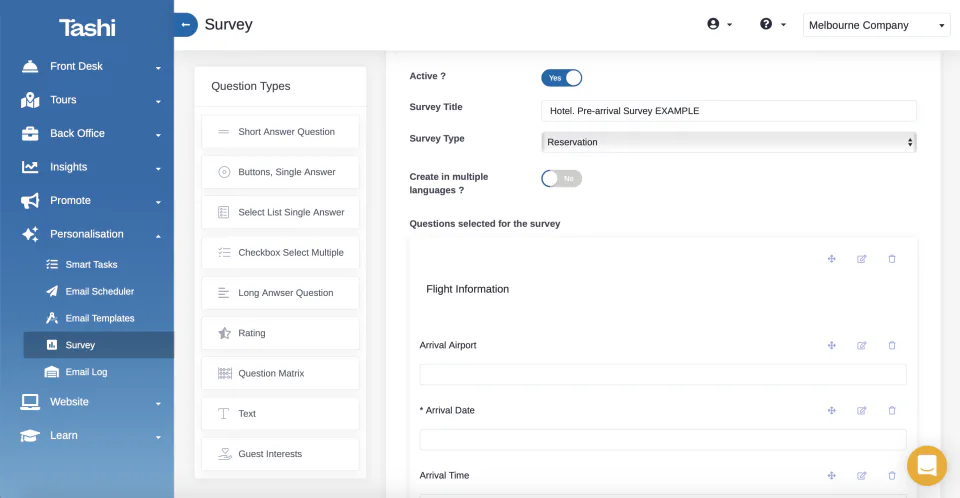960x498 pixels.
Task: Enable Create in multiple languages toggle
Action: (561, 178)
